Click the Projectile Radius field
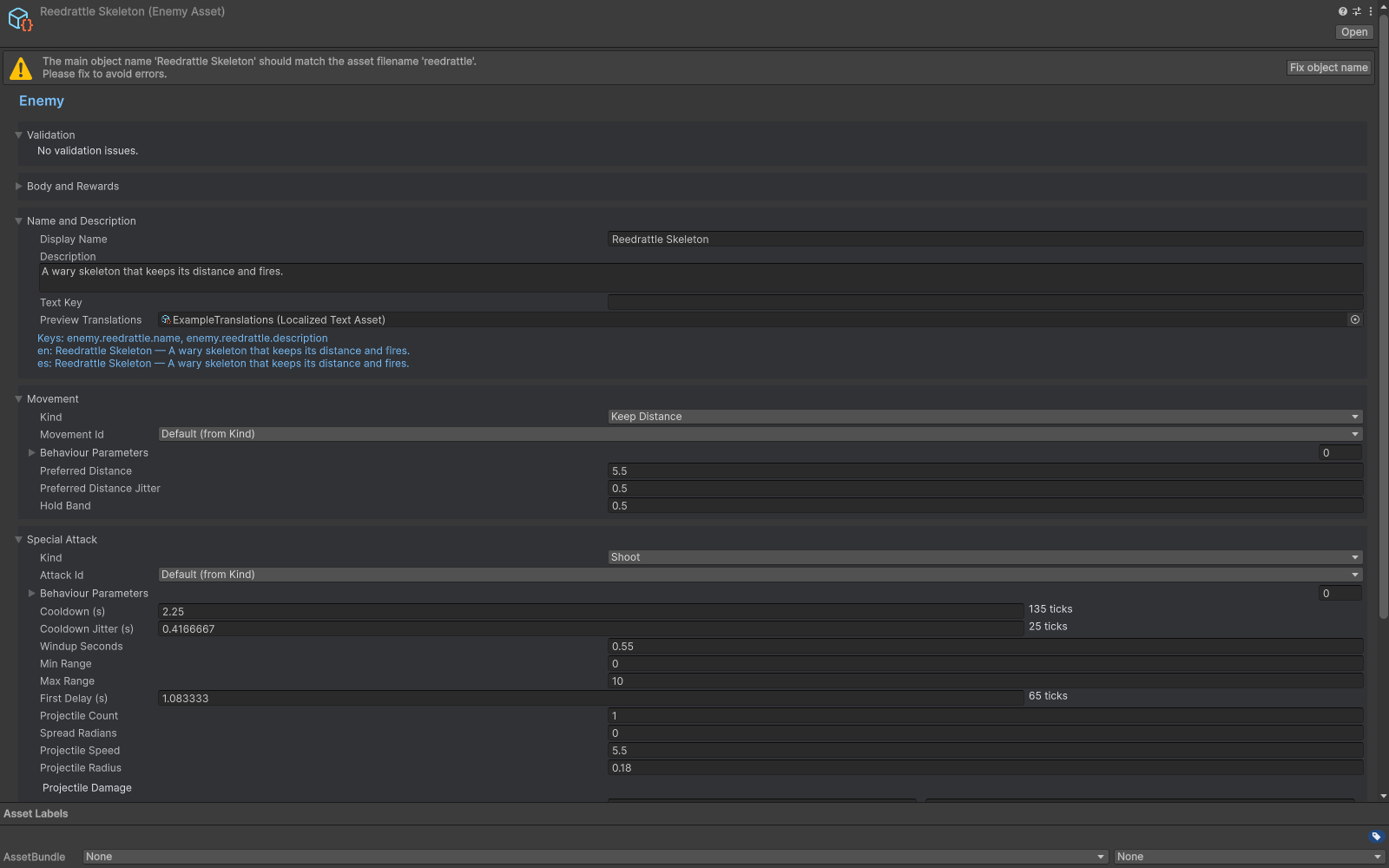This screenshot has width=1389, height=868. coord(985,768)
